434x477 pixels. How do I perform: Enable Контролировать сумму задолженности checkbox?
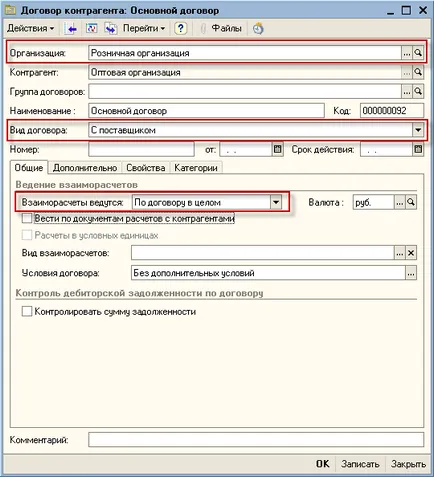coord(27,311)
